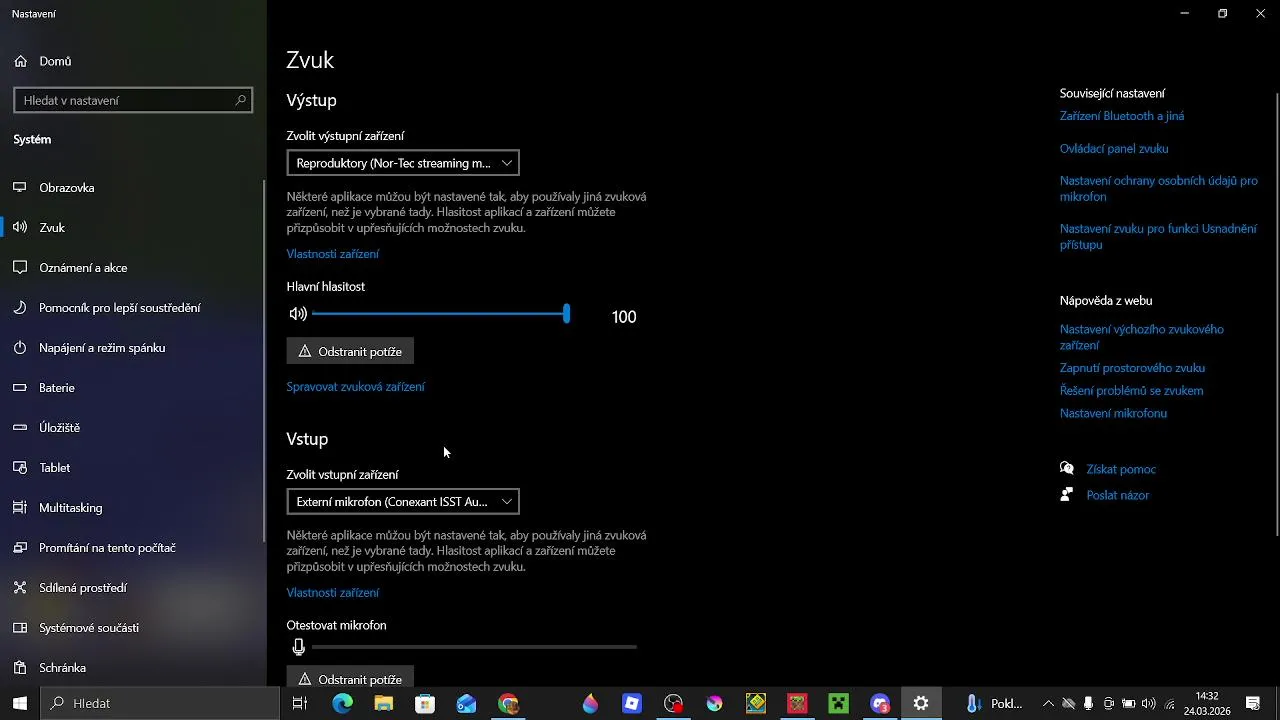The height and width of the screenshot is (720, 1280).
Task: Open Roblox from the taskbar
Action: [632, 704]
